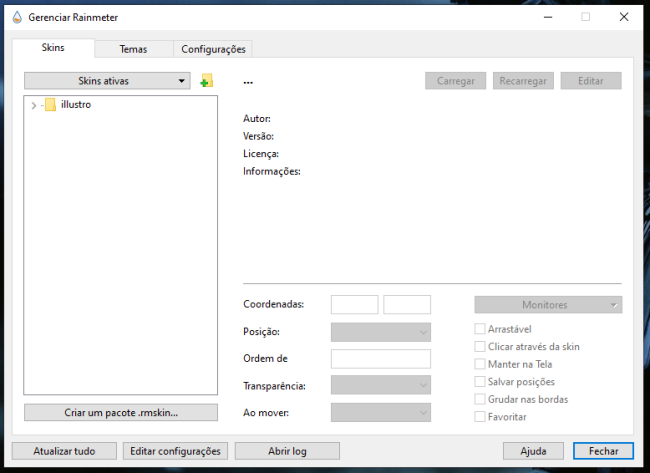Toggle the Arrastável checkbox
This screenshot has width=650, height=473.
[480, 329]
